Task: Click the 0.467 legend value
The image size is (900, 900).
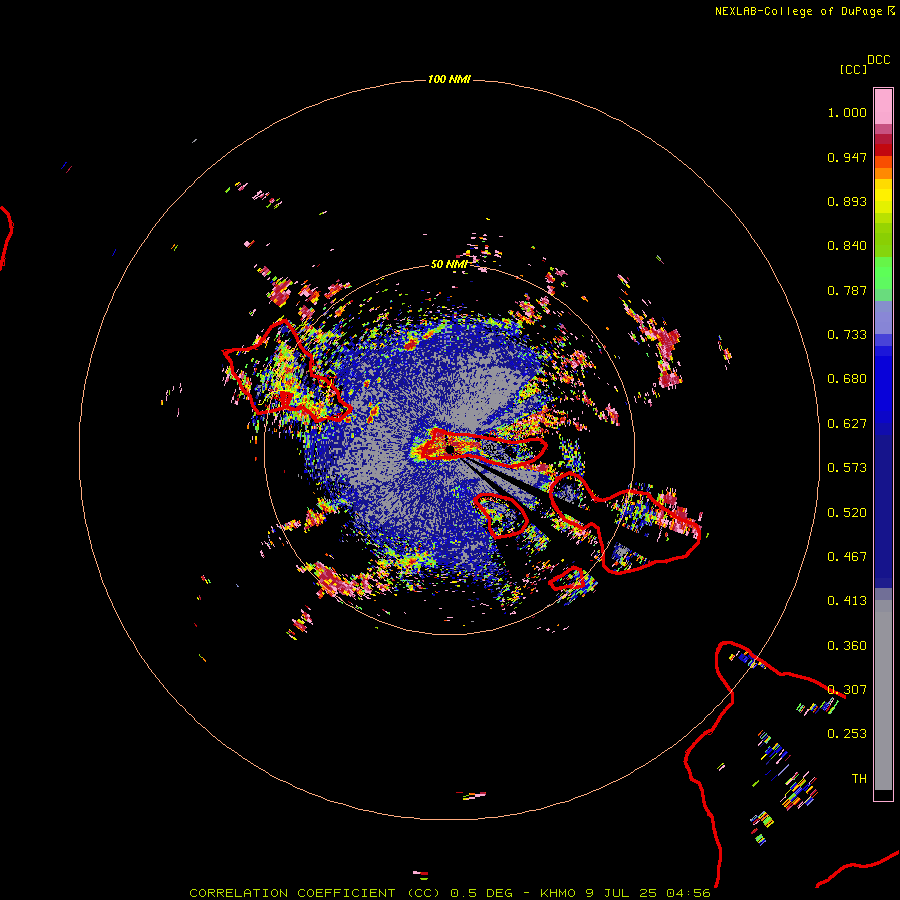Action: point(847,557)
